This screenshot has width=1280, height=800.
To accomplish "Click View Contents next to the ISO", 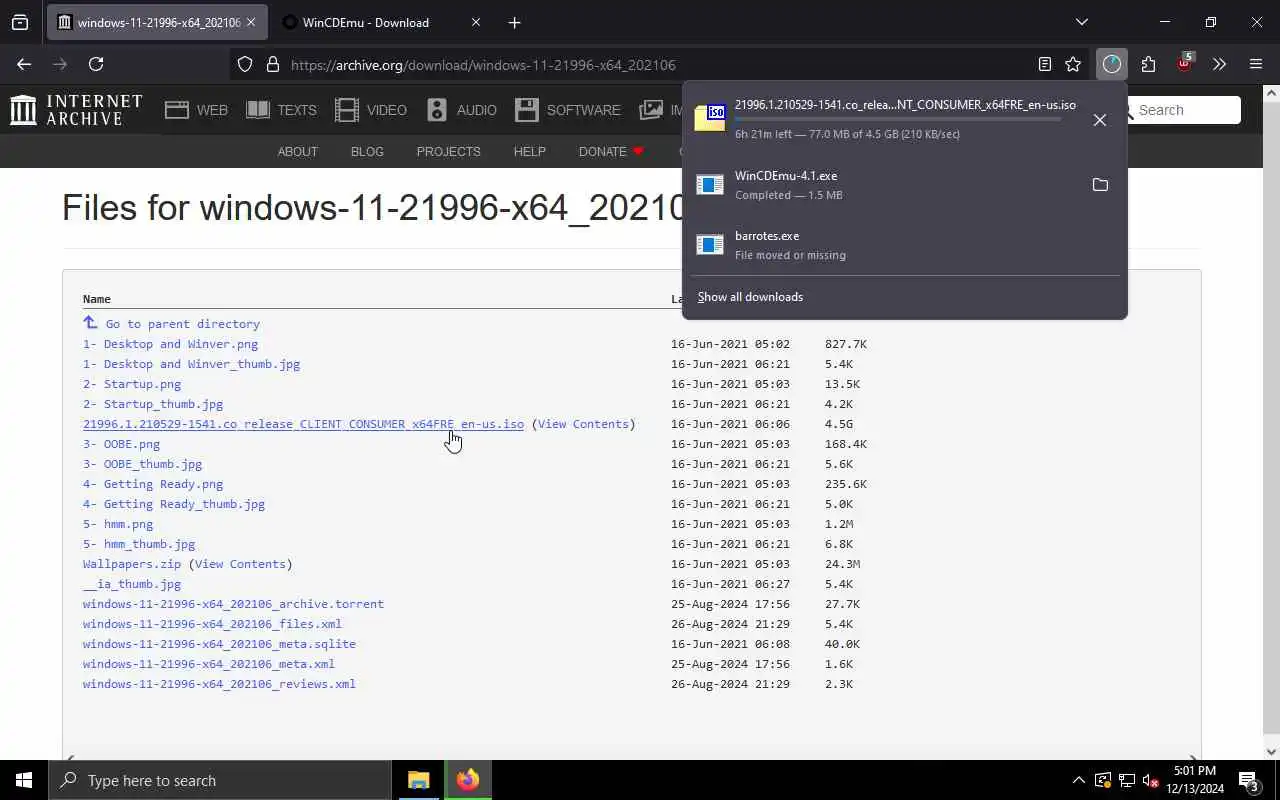I will [583, 424].
